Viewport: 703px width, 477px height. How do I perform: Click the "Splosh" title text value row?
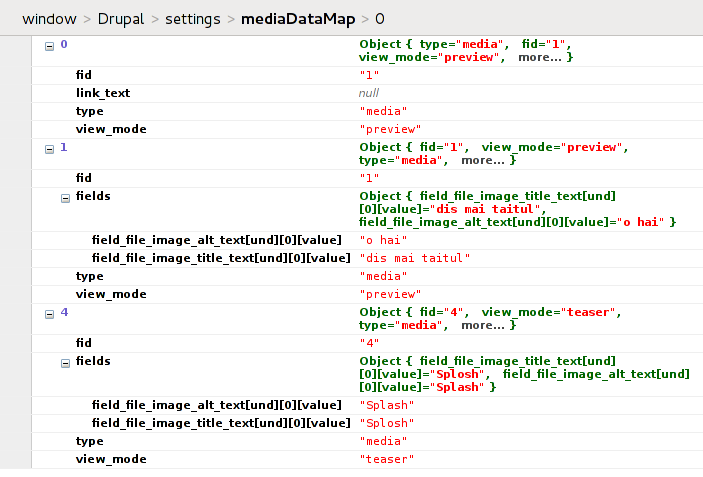[x=386, y=423]
